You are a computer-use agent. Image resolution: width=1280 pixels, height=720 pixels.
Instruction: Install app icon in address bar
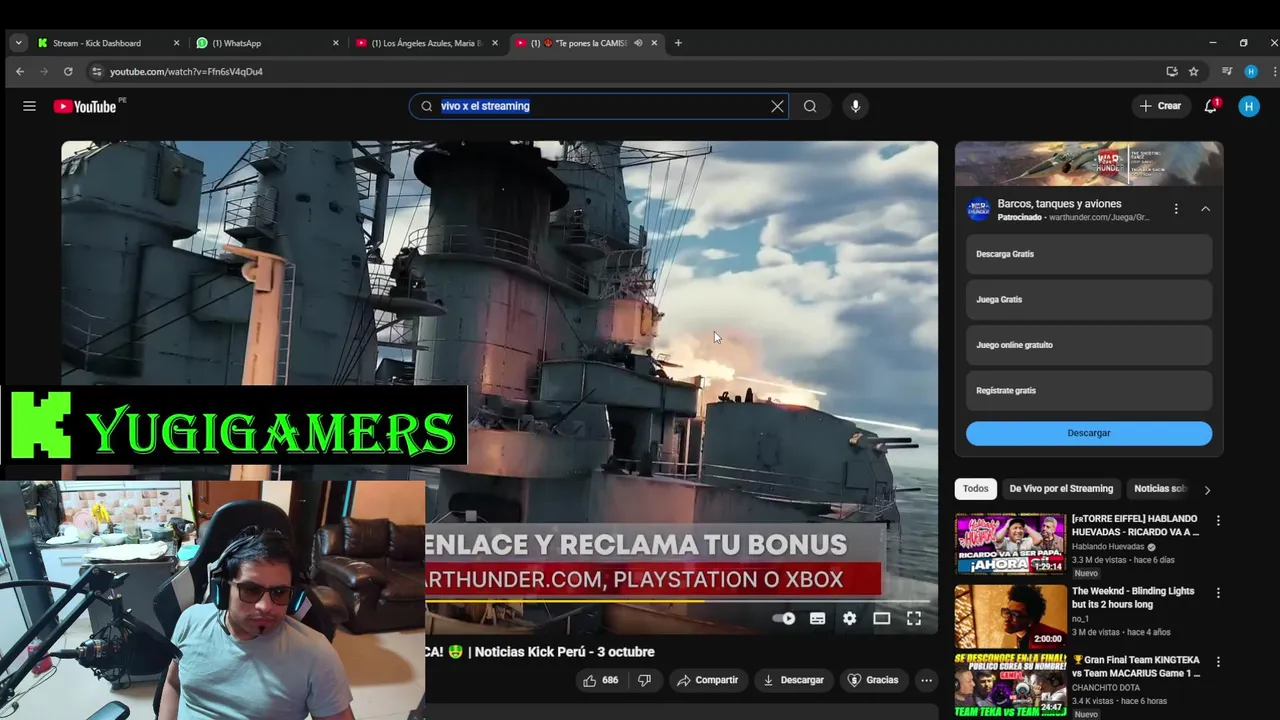pos(1171,72)
